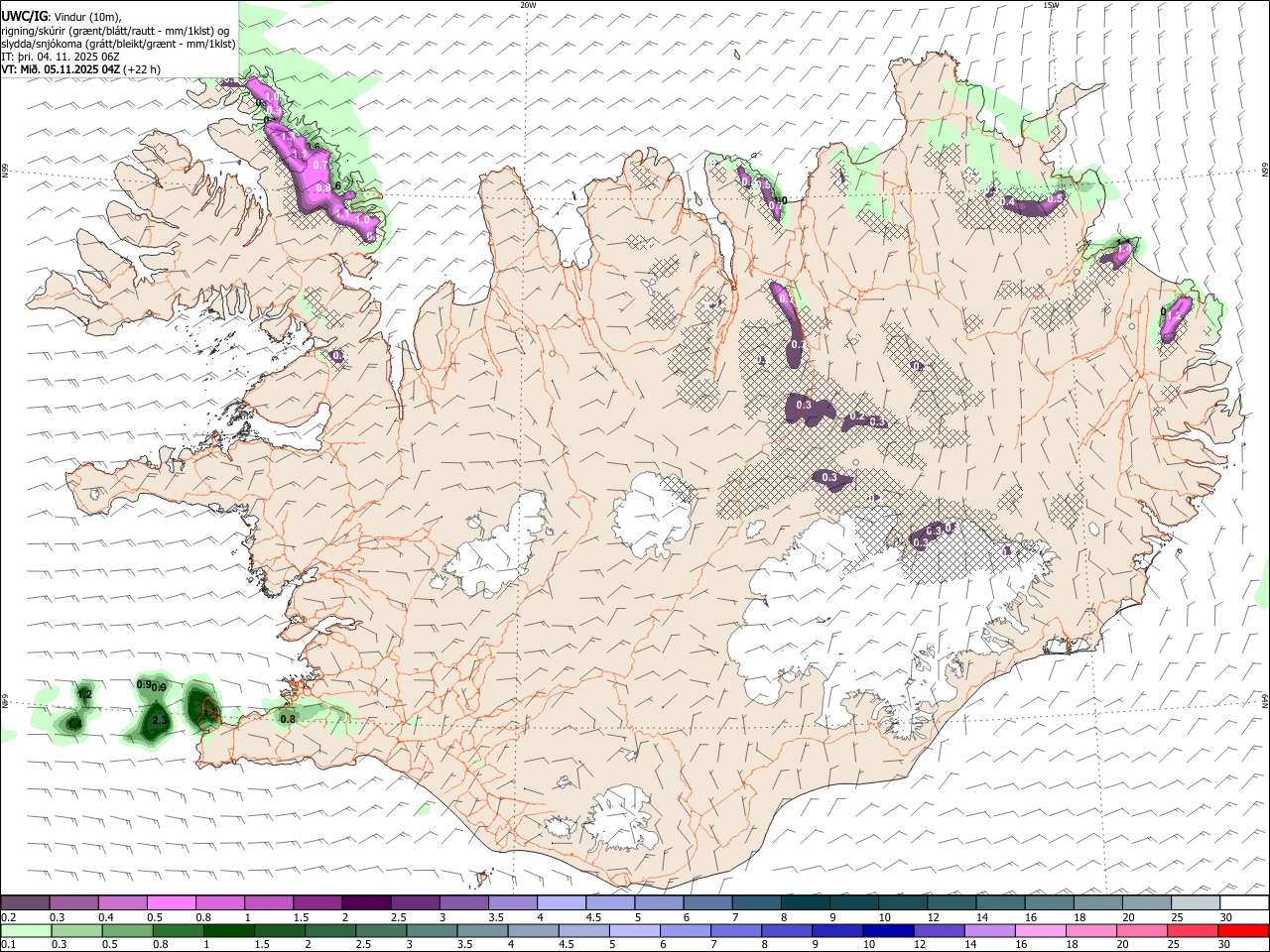
Task: Click the 1.2 rainfall value off the southwest coast
Action: [84, 694]
